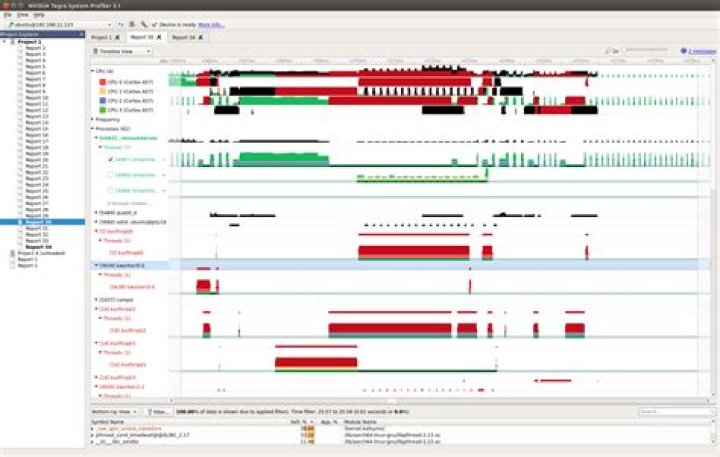Click the Search field in bottom panel
This screenshot has height=457, width=720.
point(675,412)
